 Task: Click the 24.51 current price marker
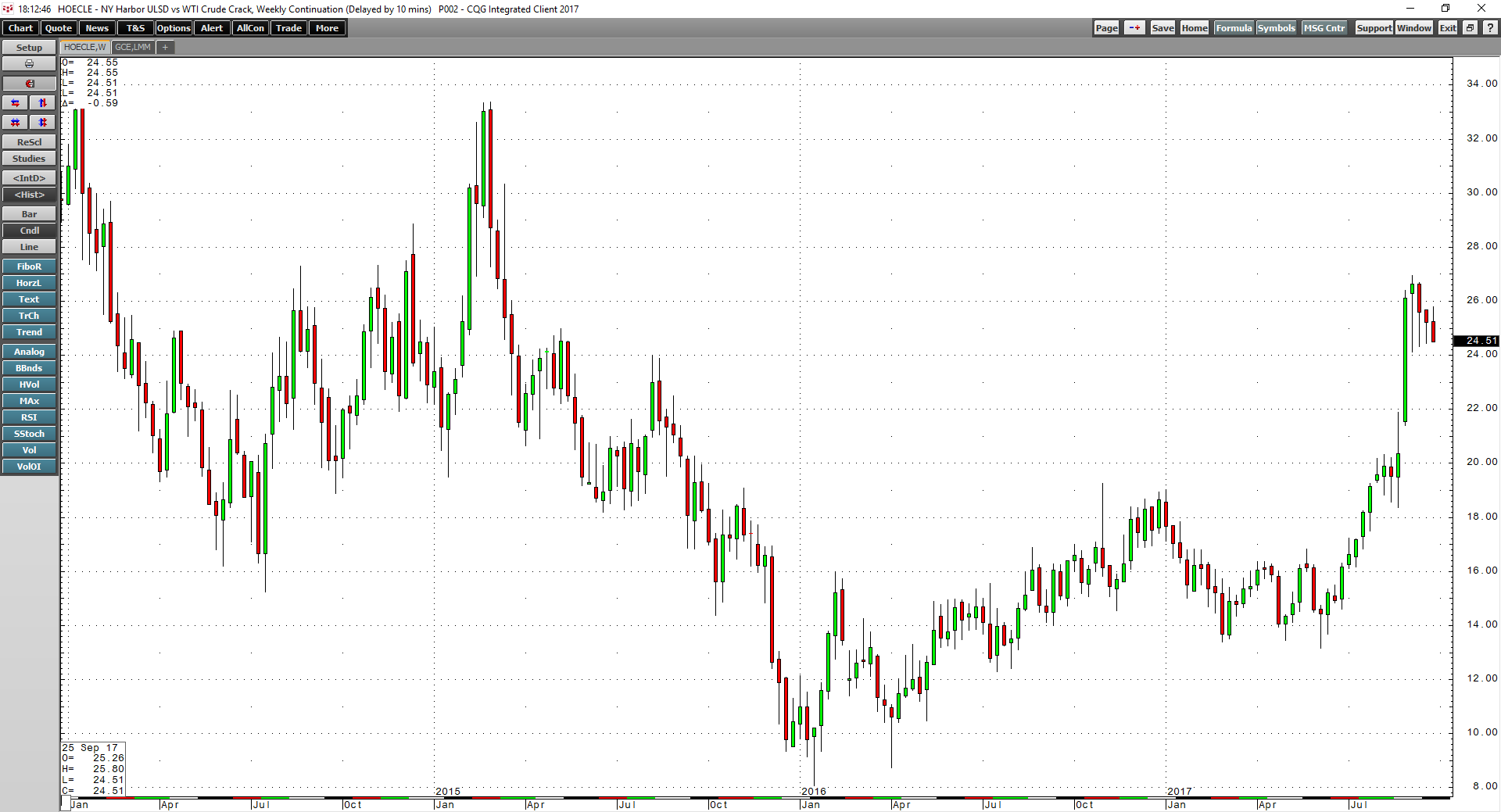point(1476,341)
